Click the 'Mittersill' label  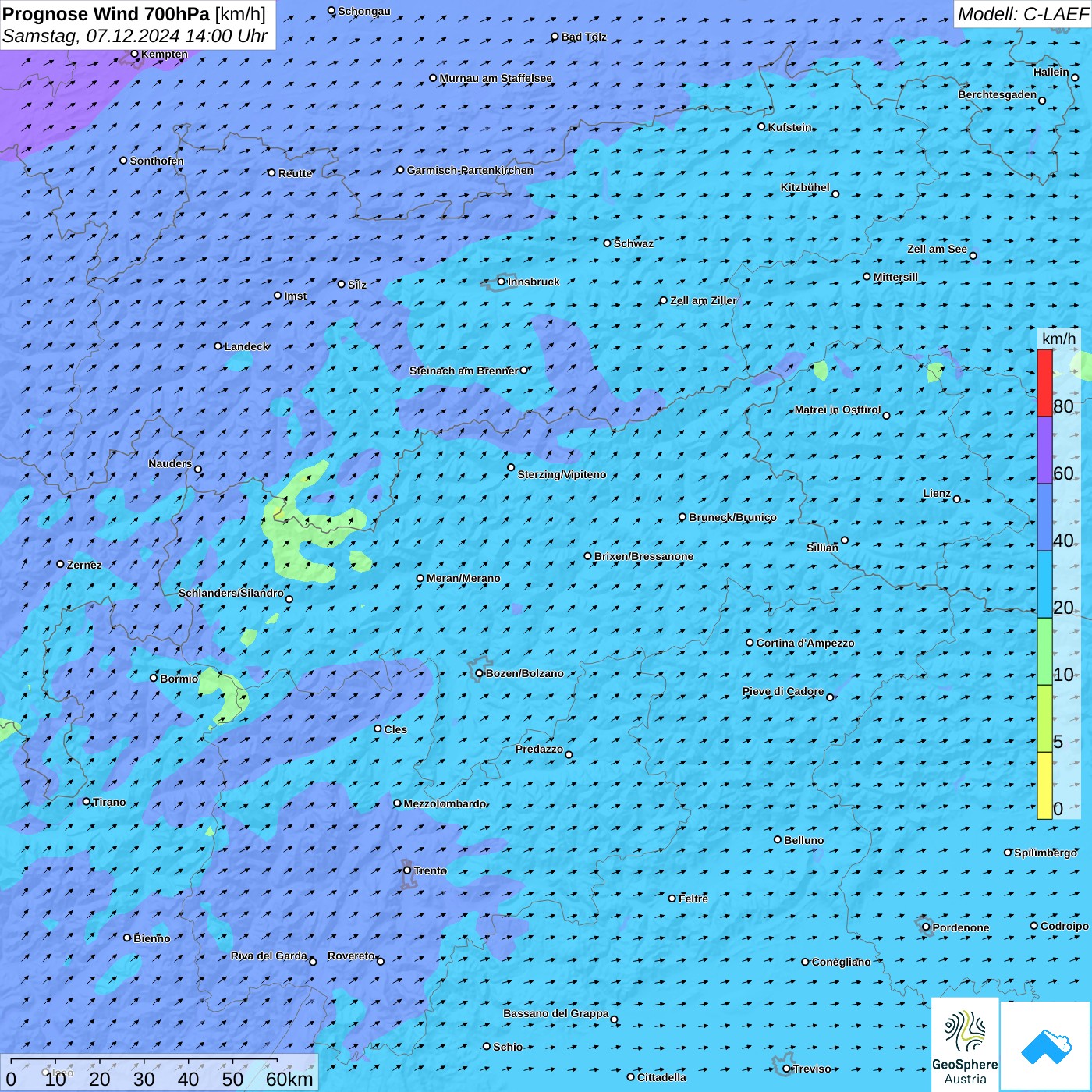click(895, 277)
